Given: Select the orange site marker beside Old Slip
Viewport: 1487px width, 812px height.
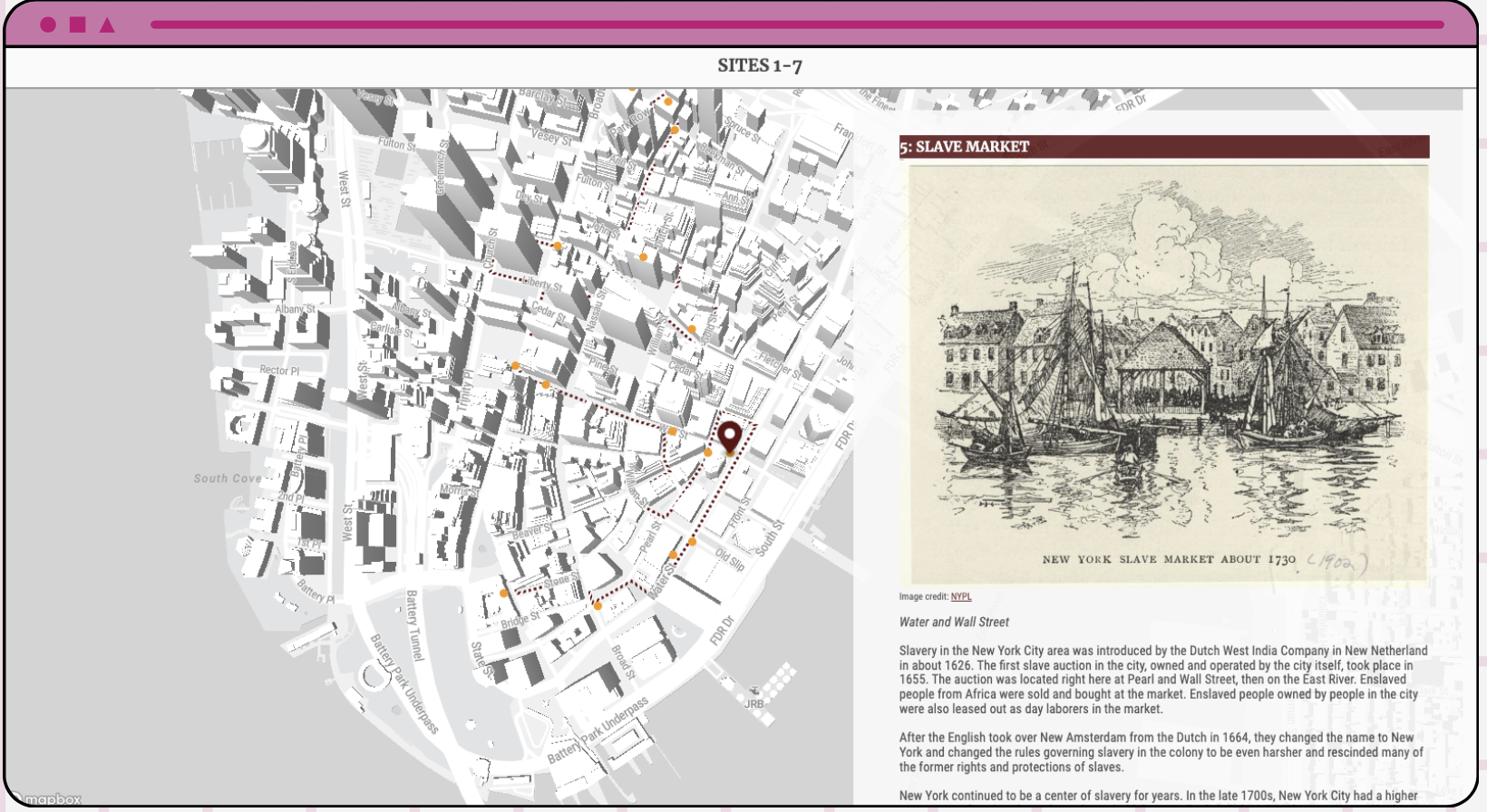Looking at the screenshot, I should click(x=692, y=542).
